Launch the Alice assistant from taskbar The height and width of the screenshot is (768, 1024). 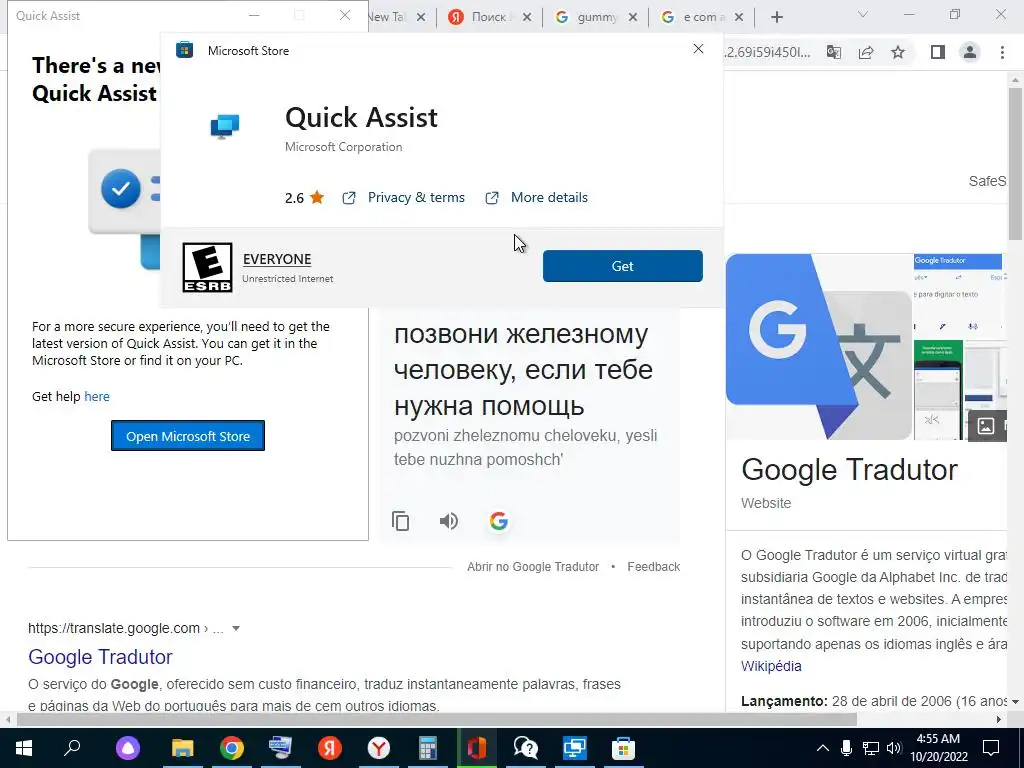[128, 748]
